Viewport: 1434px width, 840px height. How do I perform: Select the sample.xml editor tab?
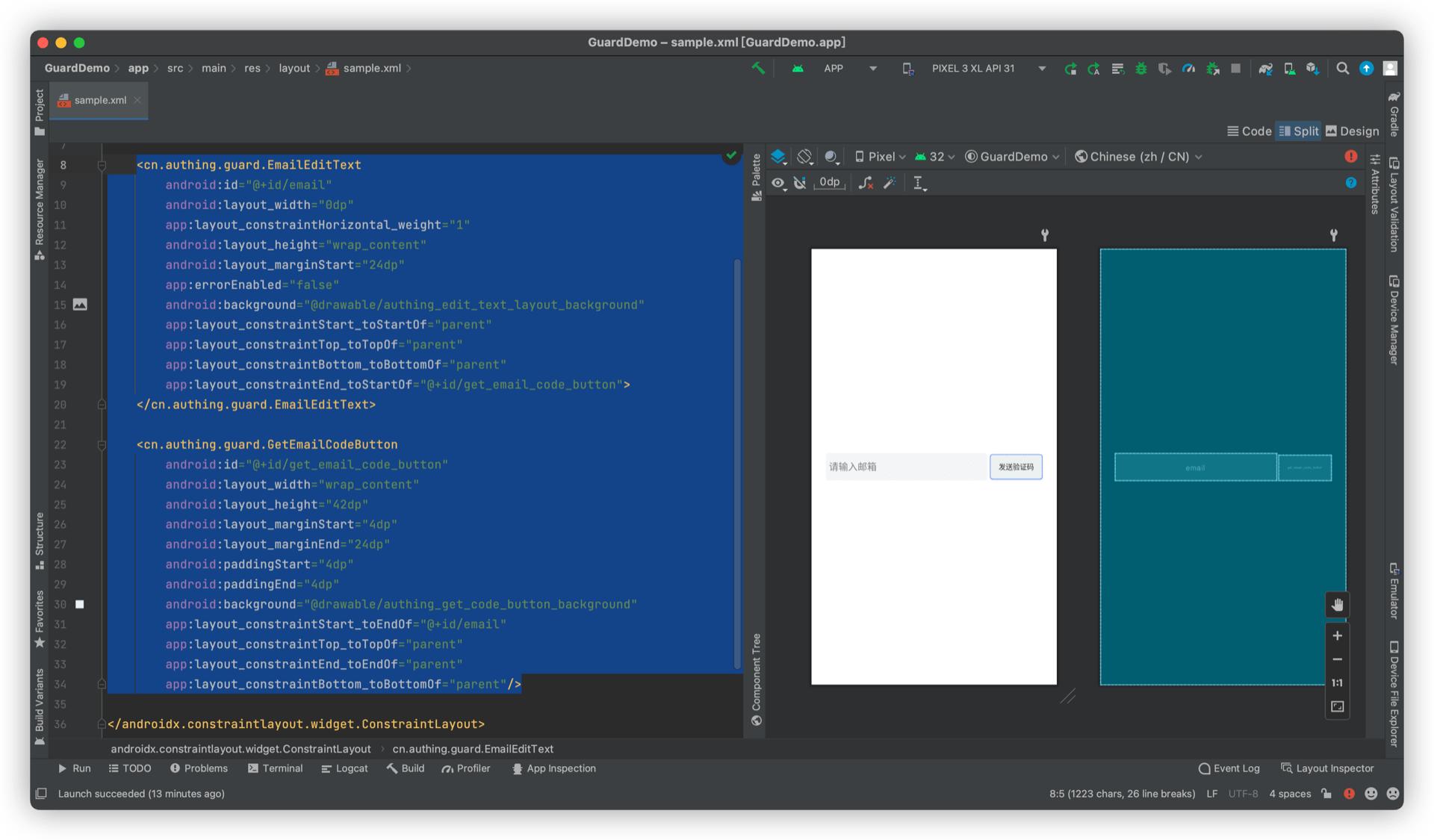[x=99, y=100]
